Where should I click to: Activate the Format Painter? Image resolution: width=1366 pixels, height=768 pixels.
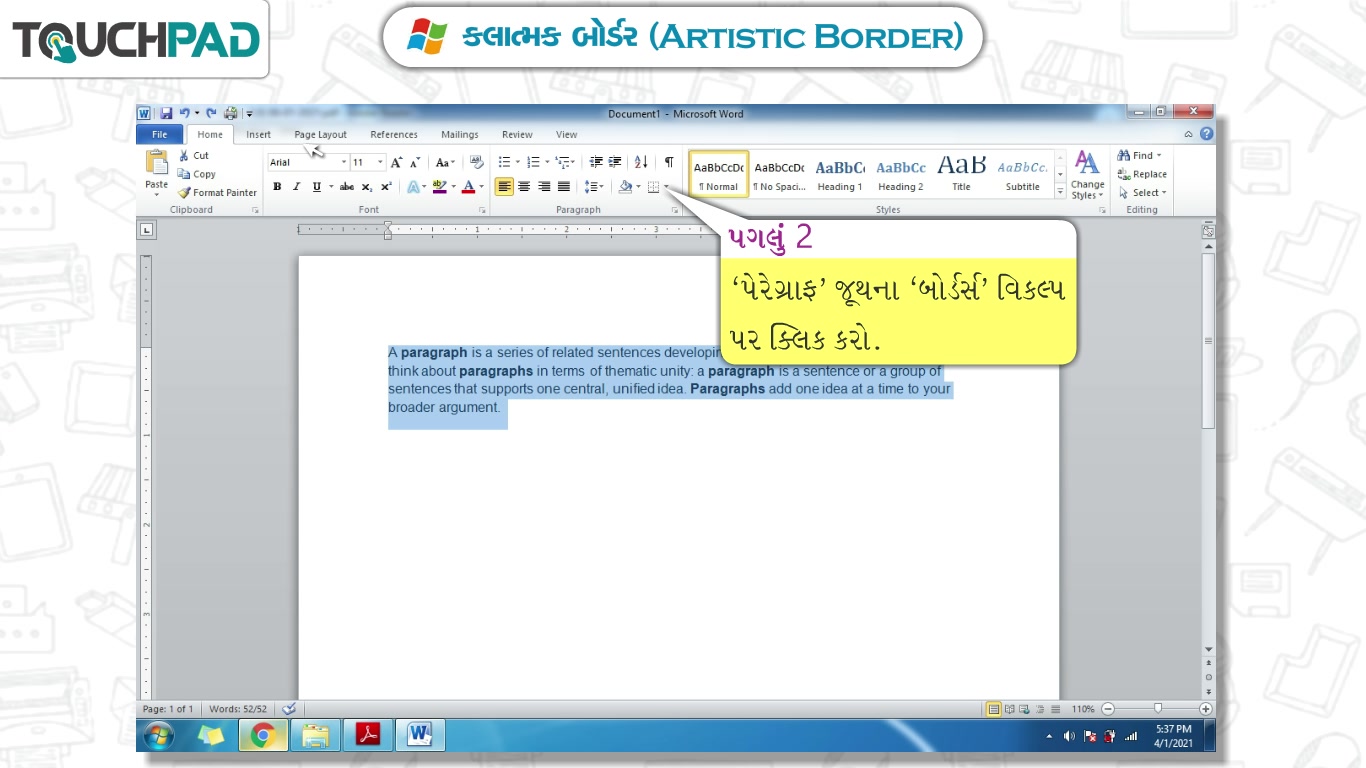pyautogui.click(x=217, y=193)
